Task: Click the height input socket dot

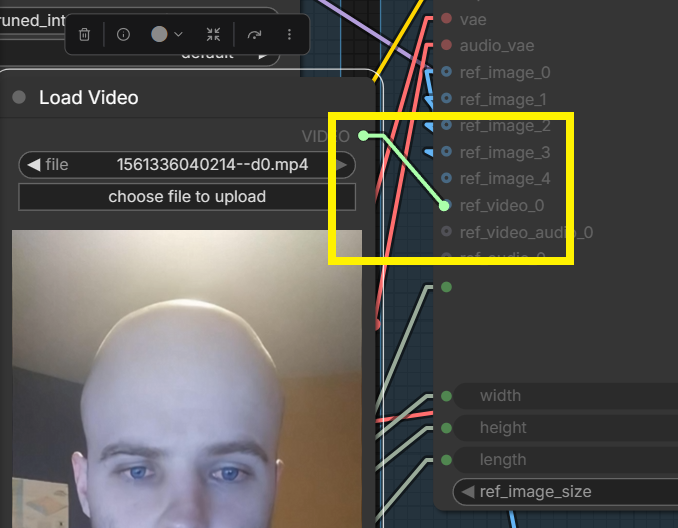Action: pos(446,428)
